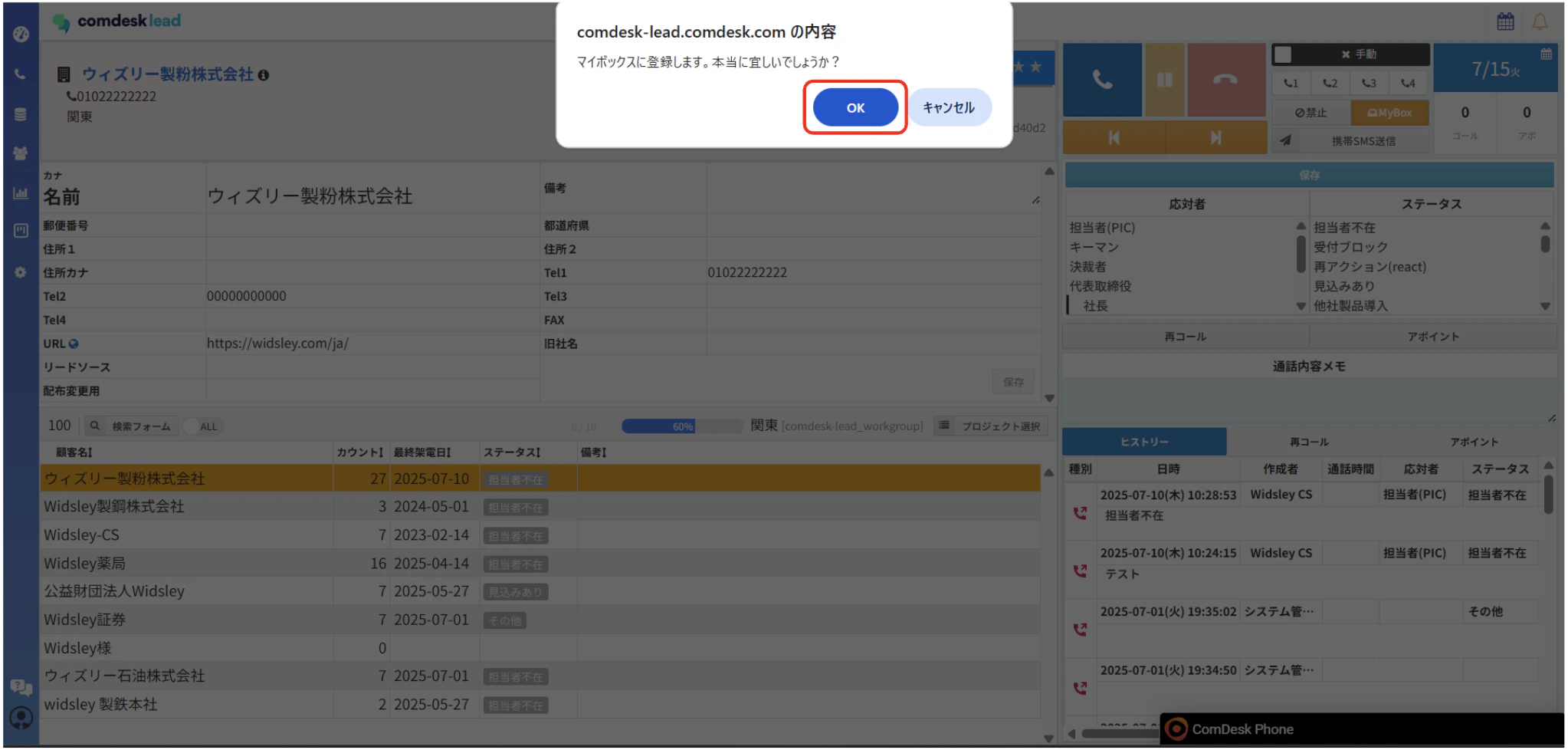Click the globe icon next to URL

click(x=74, y=344)
